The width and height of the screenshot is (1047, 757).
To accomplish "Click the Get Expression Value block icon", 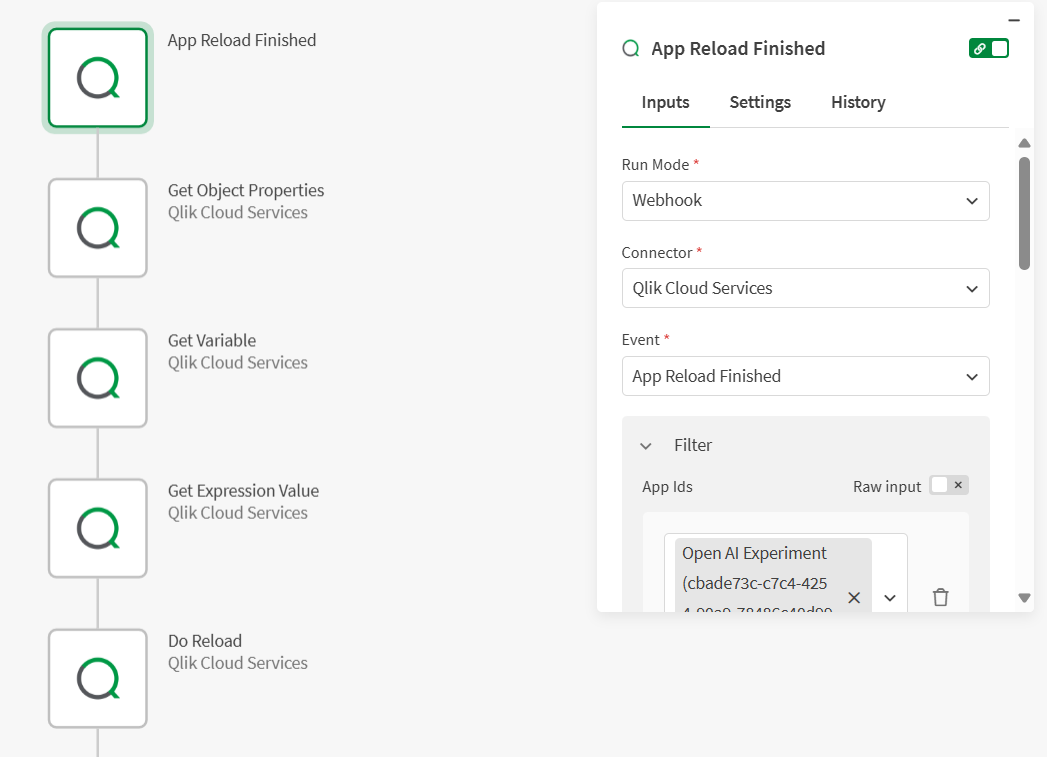I will click(x=98, y=528).
